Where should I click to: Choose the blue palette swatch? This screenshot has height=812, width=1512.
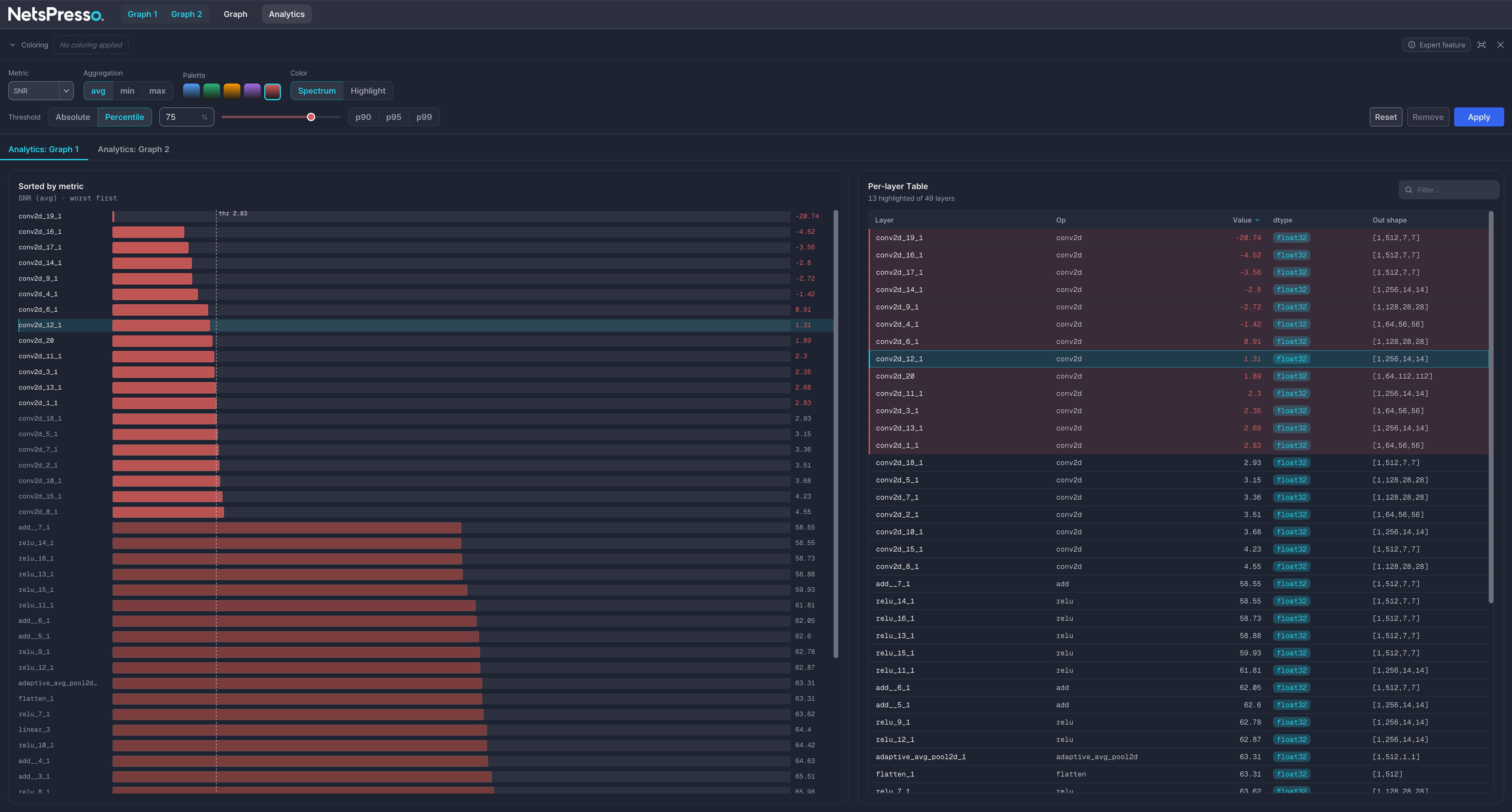point(191,91)
